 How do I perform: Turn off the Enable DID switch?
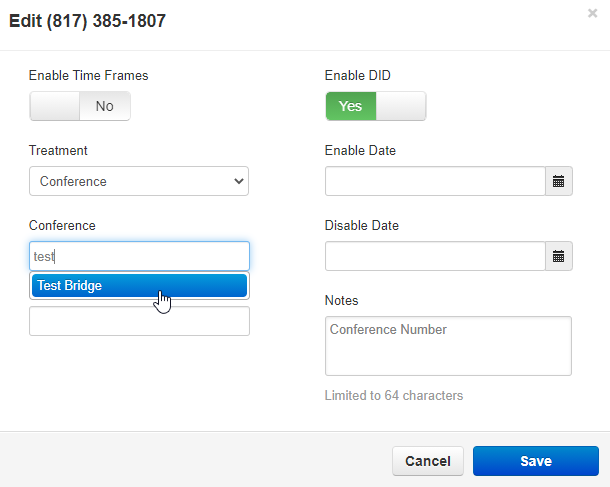click(375, 106)
